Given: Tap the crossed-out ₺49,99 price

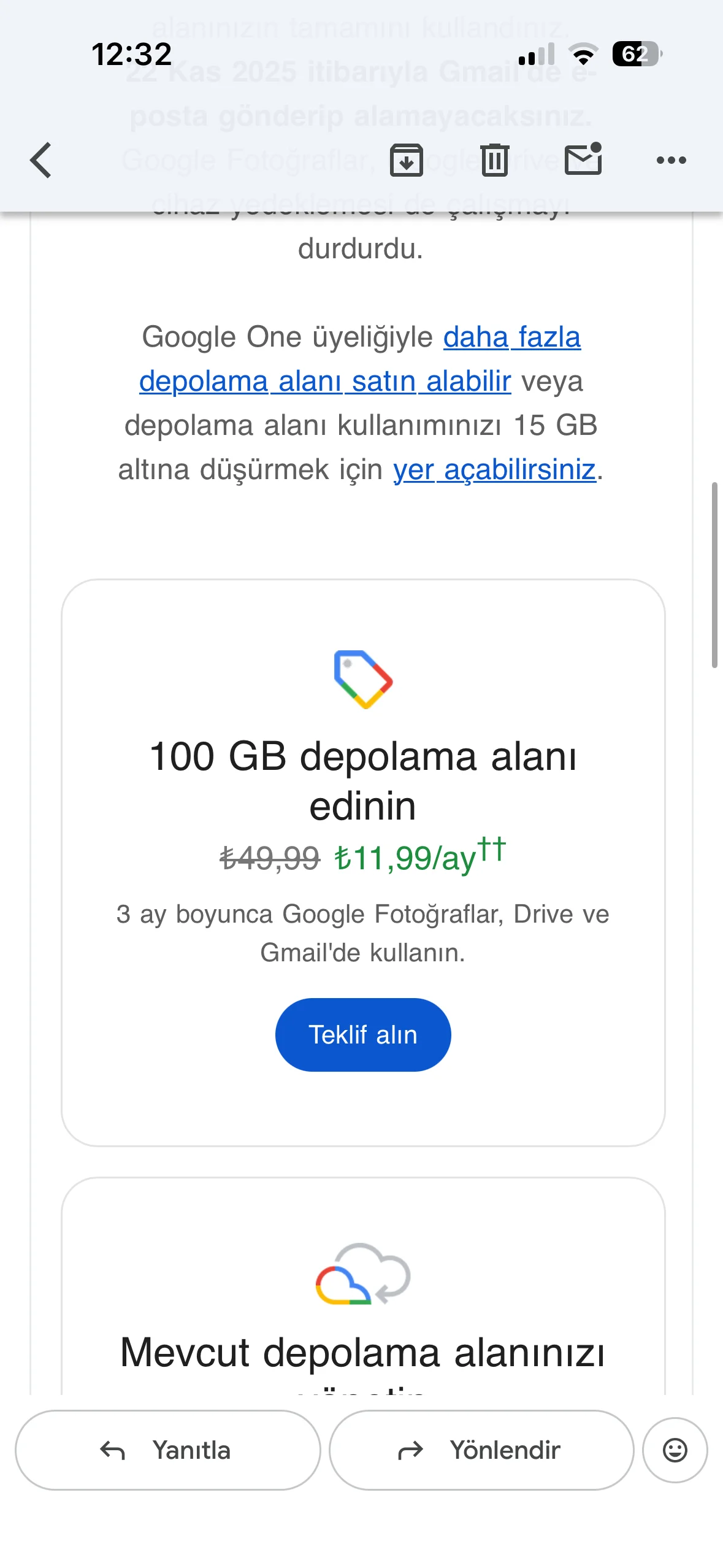Looking at the screenshot, I should click(x=270, y=858).
